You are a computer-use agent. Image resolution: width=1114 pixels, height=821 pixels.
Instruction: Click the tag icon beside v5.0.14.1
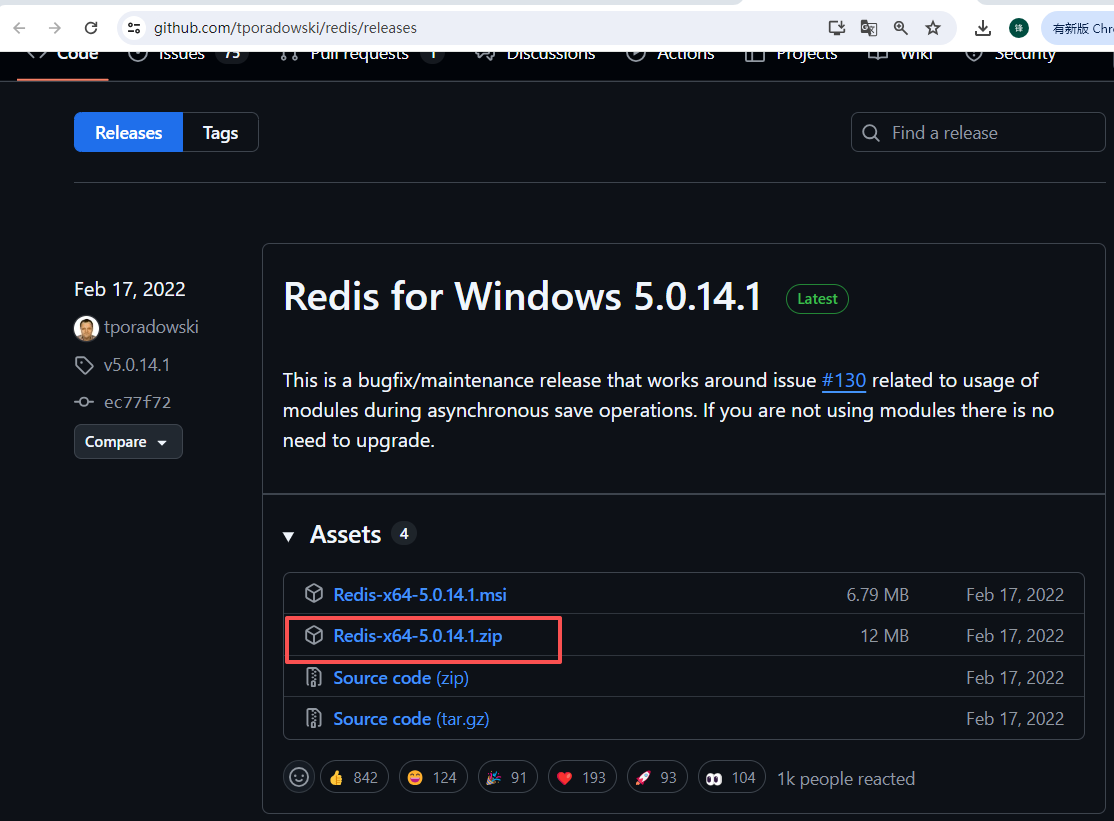point(84,365)
